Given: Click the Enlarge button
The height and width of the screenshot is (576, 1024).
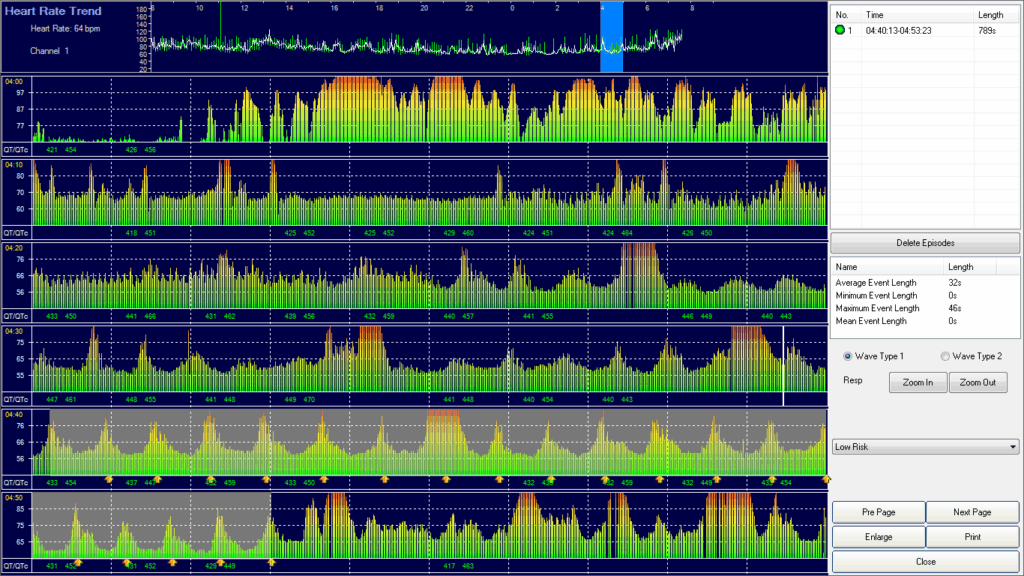Looking at the screenshot, I should pos(878,537).
